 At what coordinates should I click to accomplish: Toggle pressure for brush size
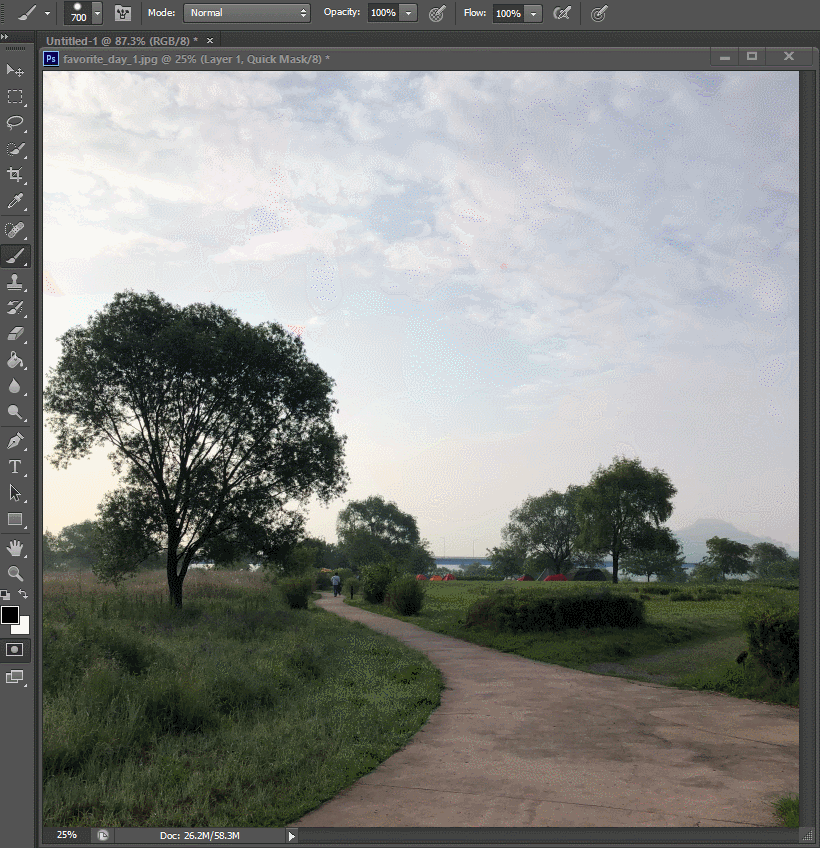point(598,14)
